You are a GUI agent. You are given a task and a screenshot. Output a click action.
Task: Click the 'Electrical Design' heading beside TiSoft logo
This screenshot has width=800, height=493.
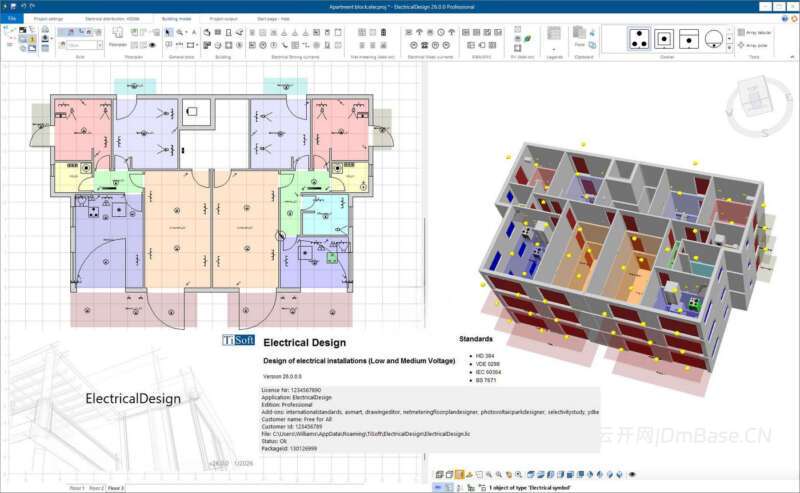(305, 342)
